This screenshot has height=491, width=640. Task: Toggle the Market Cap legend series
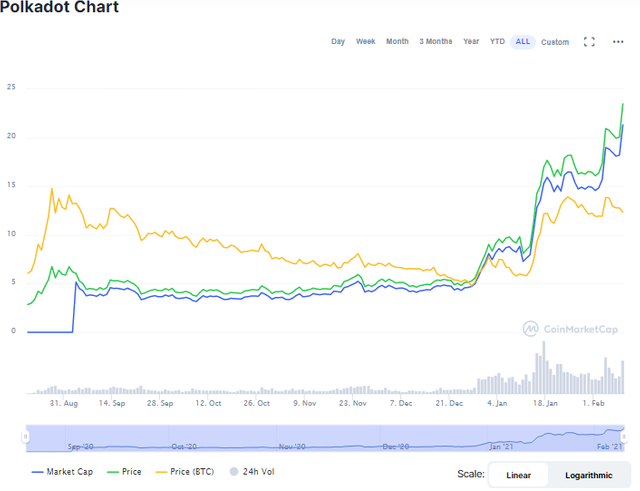click(x=62, y=472)
